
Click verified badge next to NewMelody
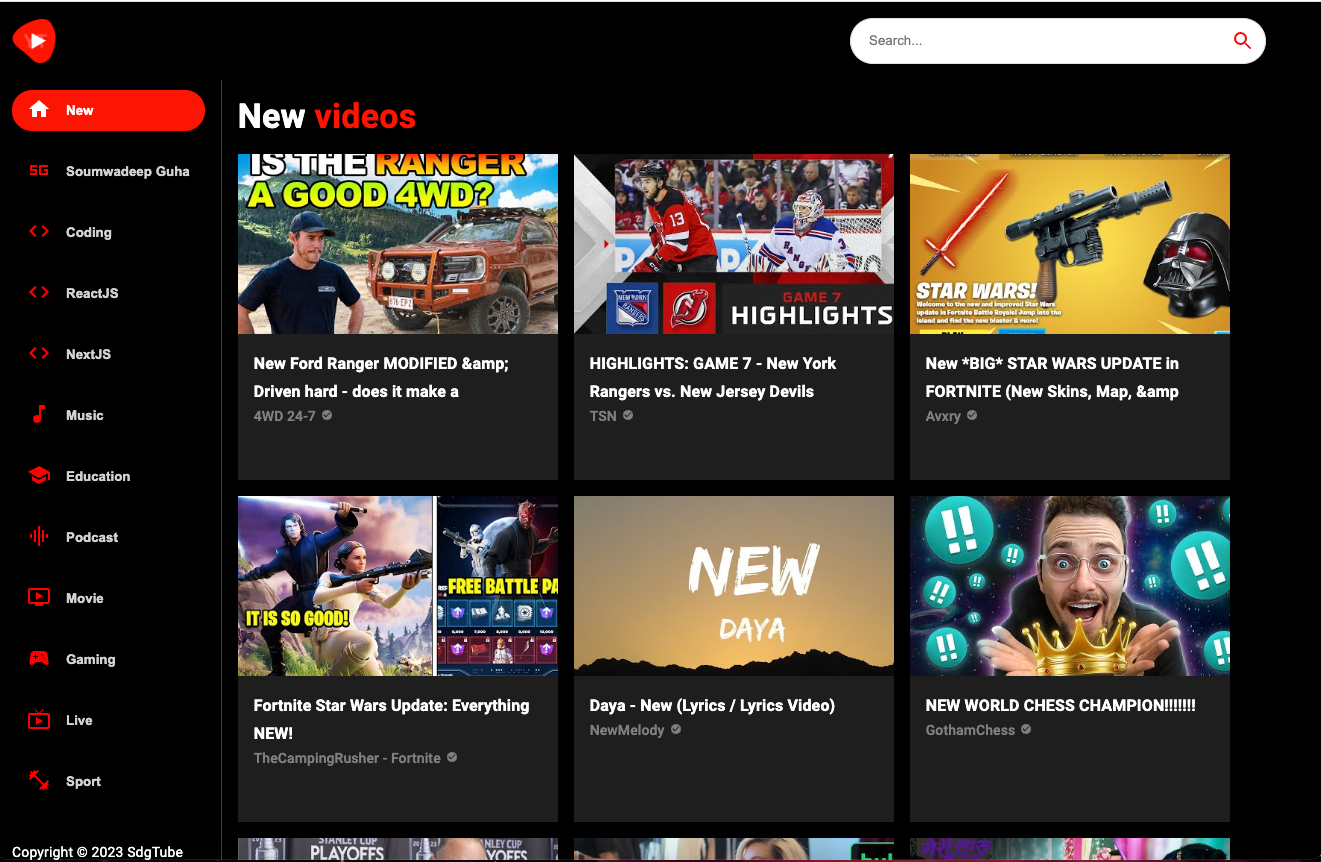click(x=676, y=729)
